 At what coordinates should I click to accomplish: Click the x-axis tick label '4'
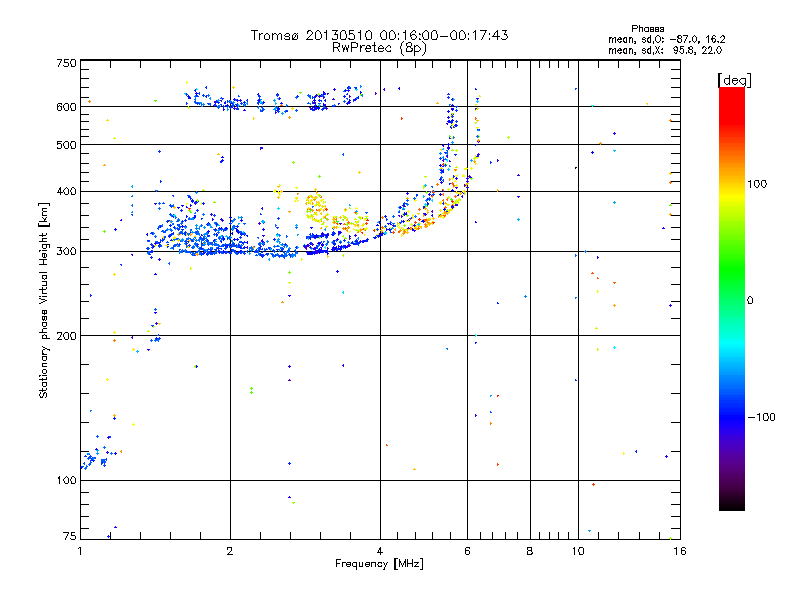pos(380,551)
